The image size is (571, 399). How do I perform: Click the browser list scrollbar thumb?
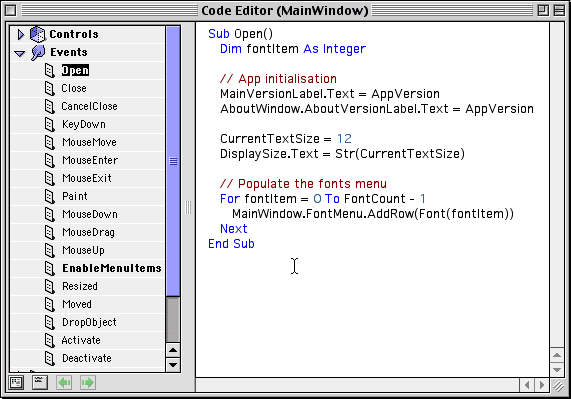tap(173, 161)
